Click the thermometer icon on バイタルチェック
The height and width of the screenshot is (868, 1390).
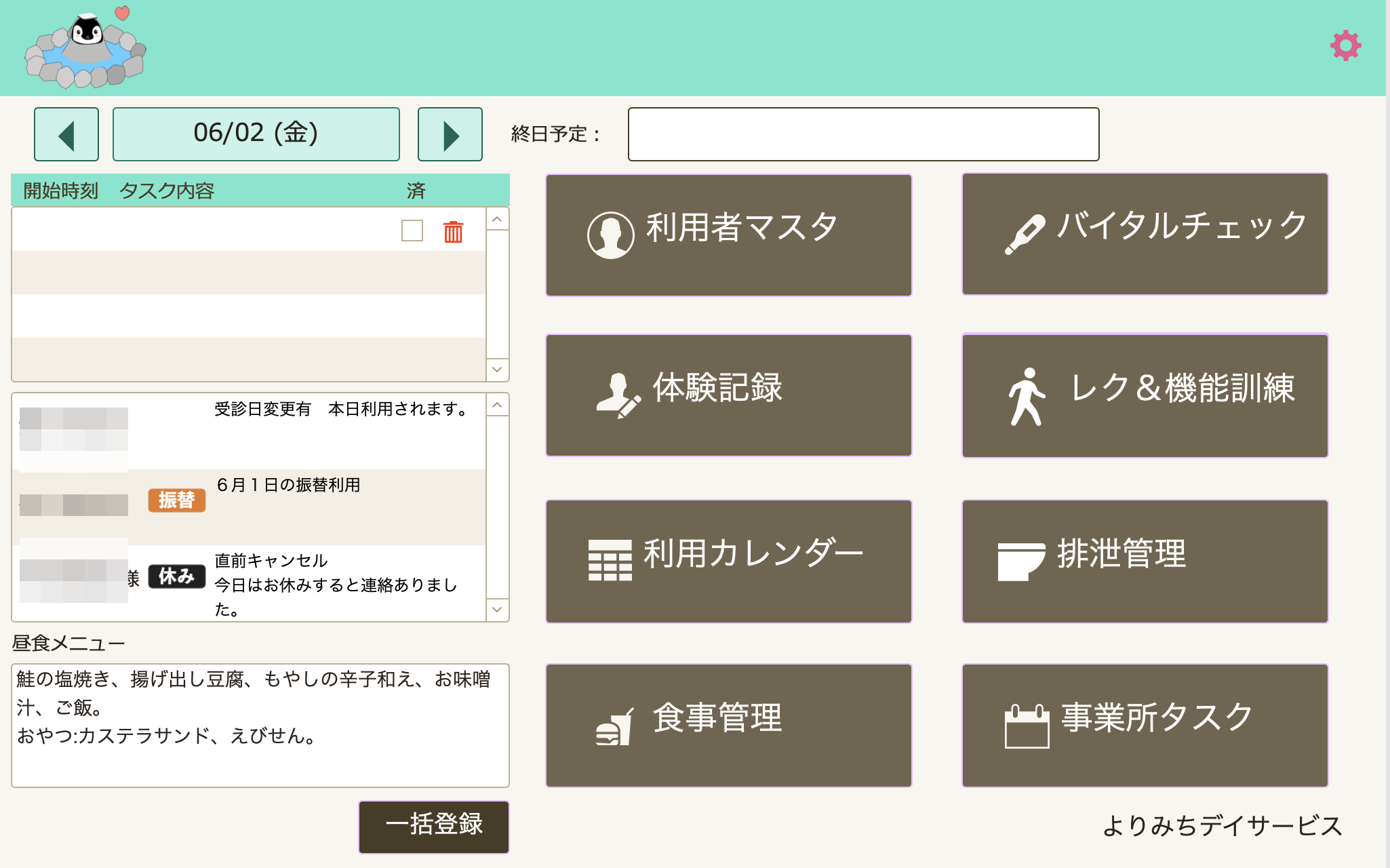coord(1025,234)
